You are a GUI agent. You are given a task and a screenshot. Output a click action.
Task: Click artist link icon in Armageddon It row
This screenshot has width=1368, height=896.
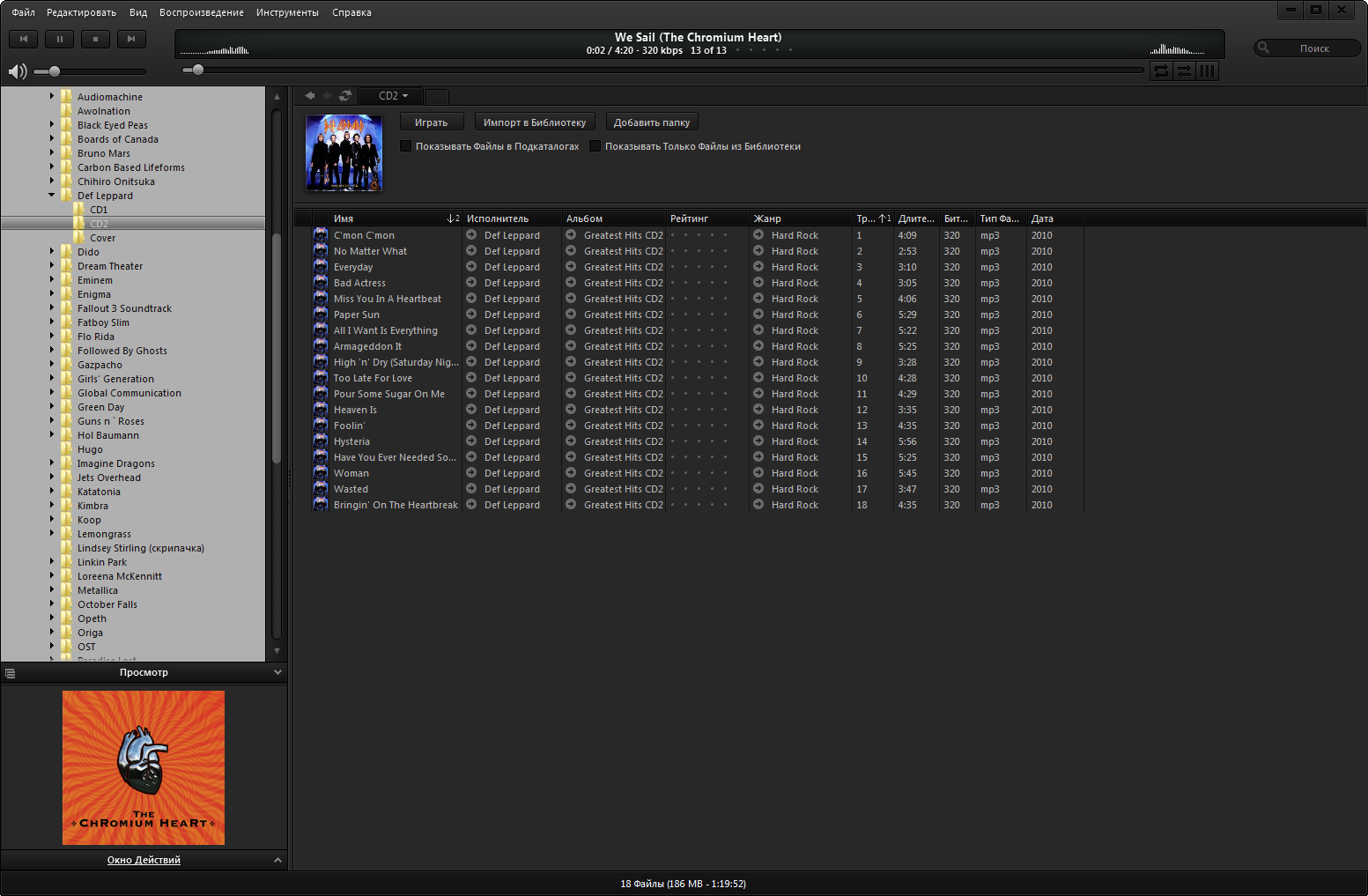471,346
